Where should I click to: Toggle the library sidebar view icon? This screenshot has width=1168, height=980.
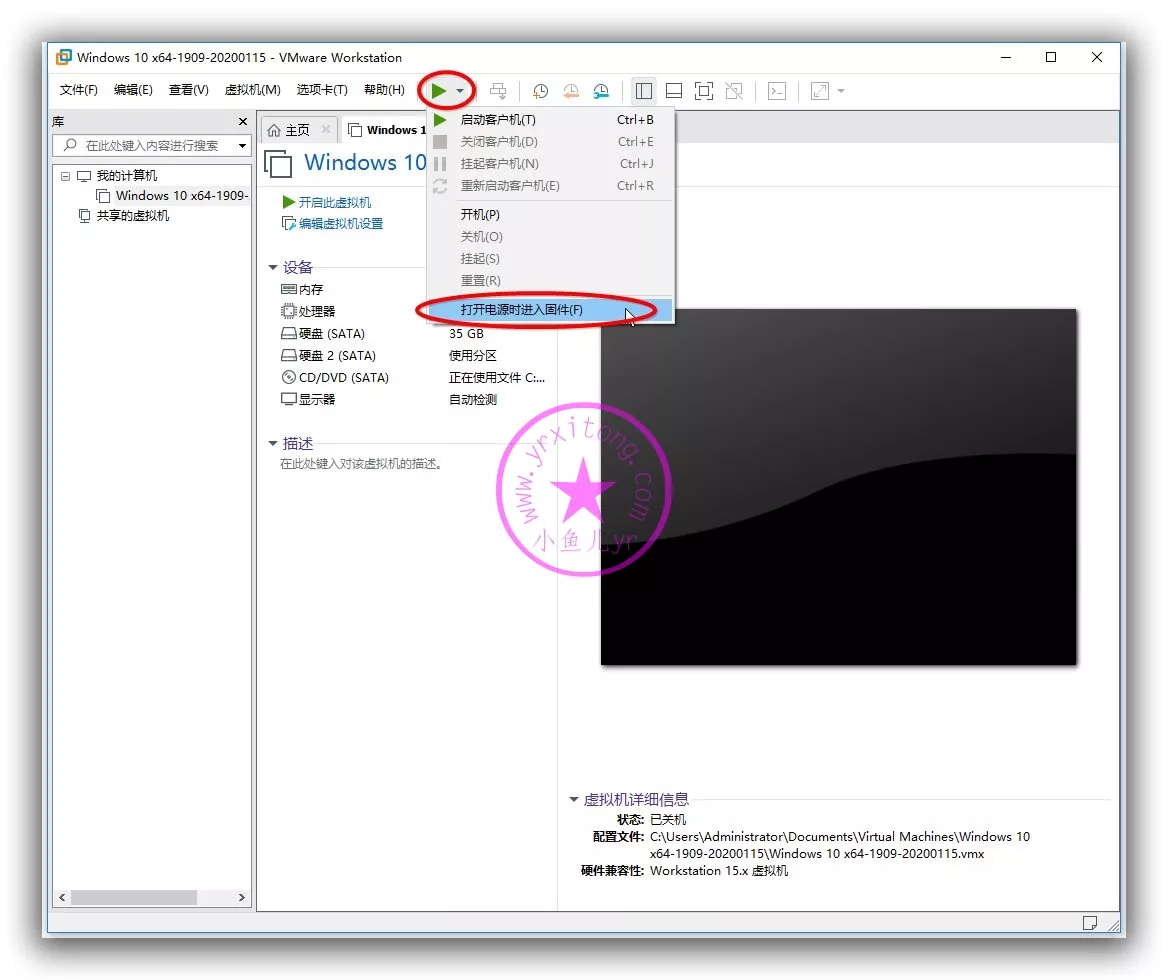pos(644,91)
